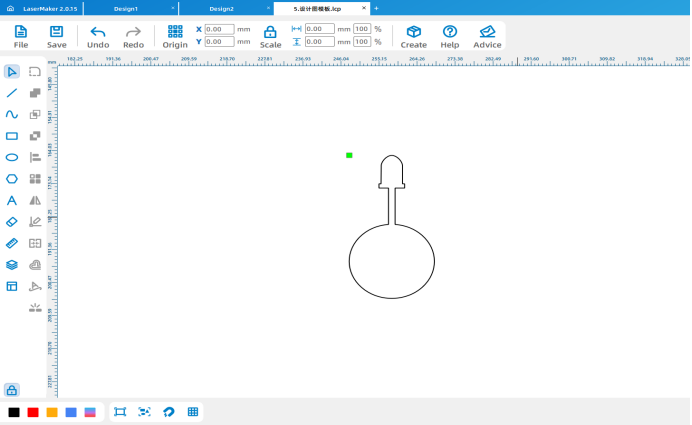This screenshot has height=425, width=692.
Task: Activate the Text tool
Action: pyautogui.click(x=12, y=200)
